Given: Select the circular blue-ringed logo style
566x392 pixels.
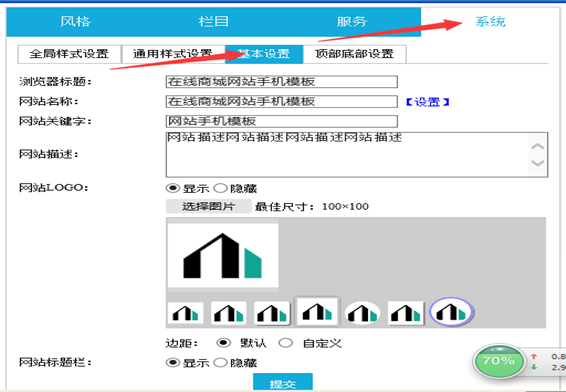Looking at the screenshot, I should click(x=451, y=312).
